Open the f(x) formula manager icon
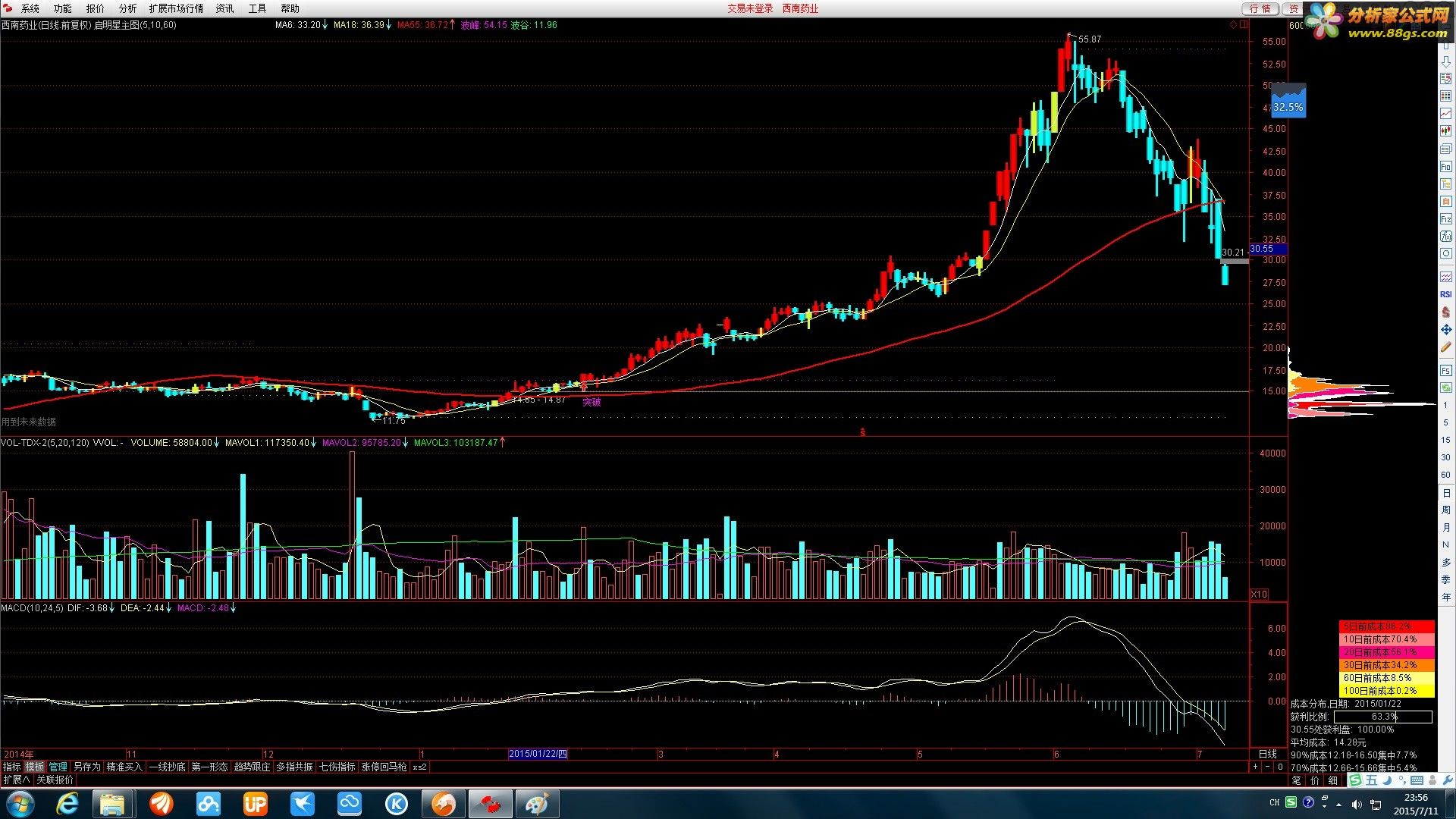 (x=1445, y=237)
